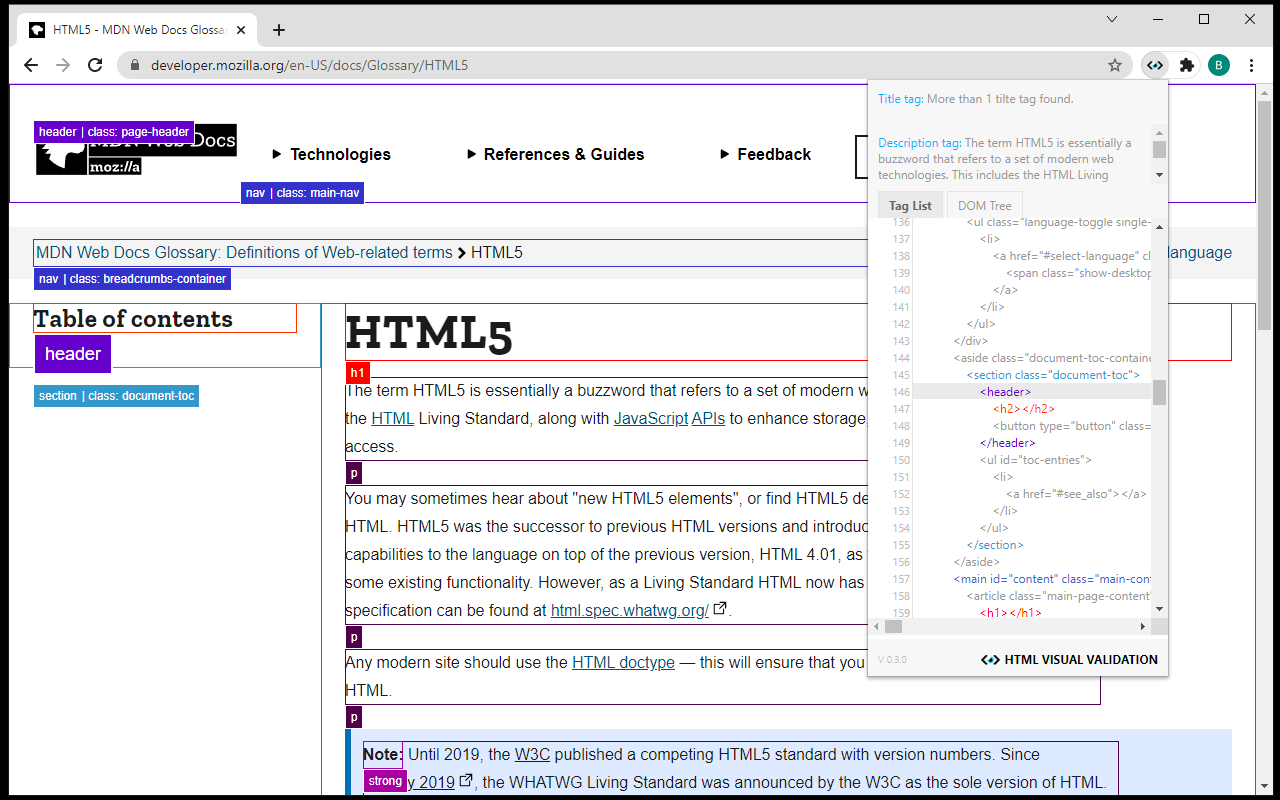The height and width of the screenshot is (800, 1280).
Task: Open the APIs link
Action: tap(708, 418)
